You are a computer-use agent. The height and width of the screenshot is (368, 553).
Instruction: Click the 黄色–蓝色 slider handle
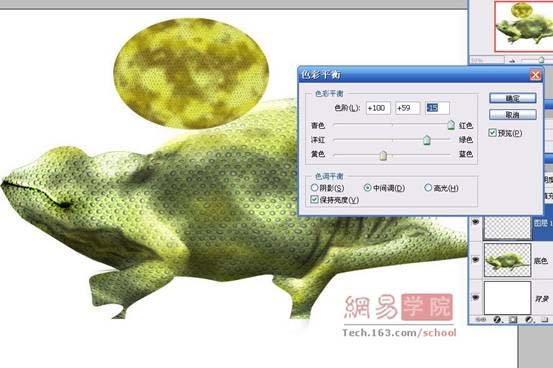click(x=383, y=155)
